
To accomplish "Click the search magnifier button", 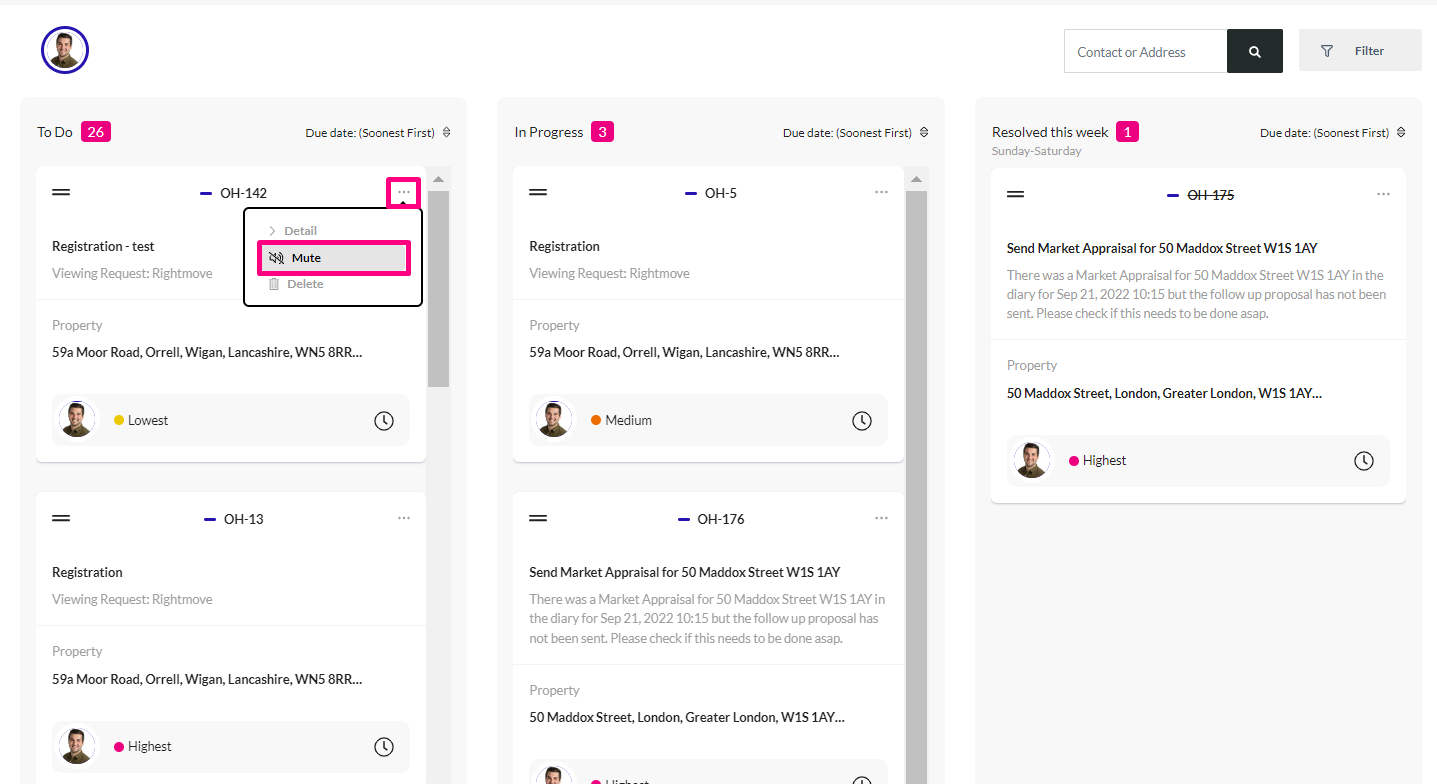I will (x=1254, y=51).
